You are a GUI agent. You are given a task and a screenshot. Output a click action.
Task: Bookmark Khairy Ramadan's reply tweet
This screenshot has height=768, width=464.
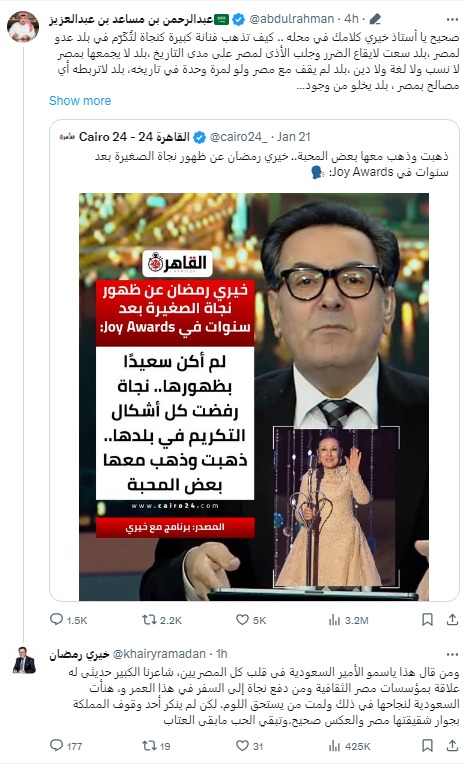[x=427, y=745]
